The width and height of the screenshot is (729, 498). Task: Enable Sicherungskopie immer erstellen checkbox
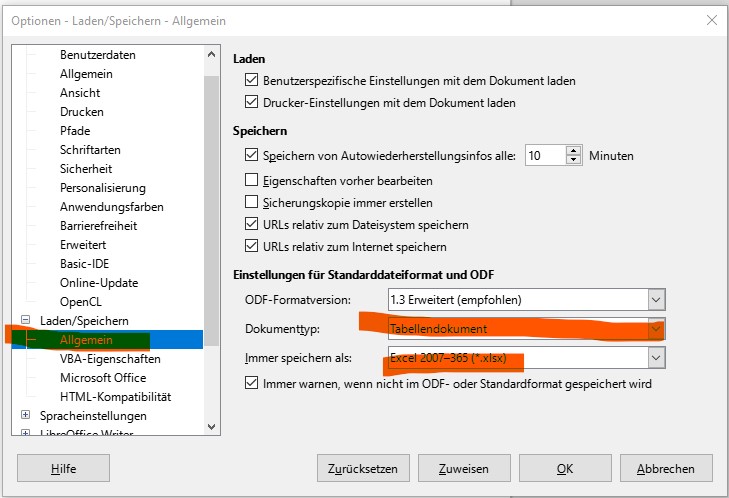(252, 203)
